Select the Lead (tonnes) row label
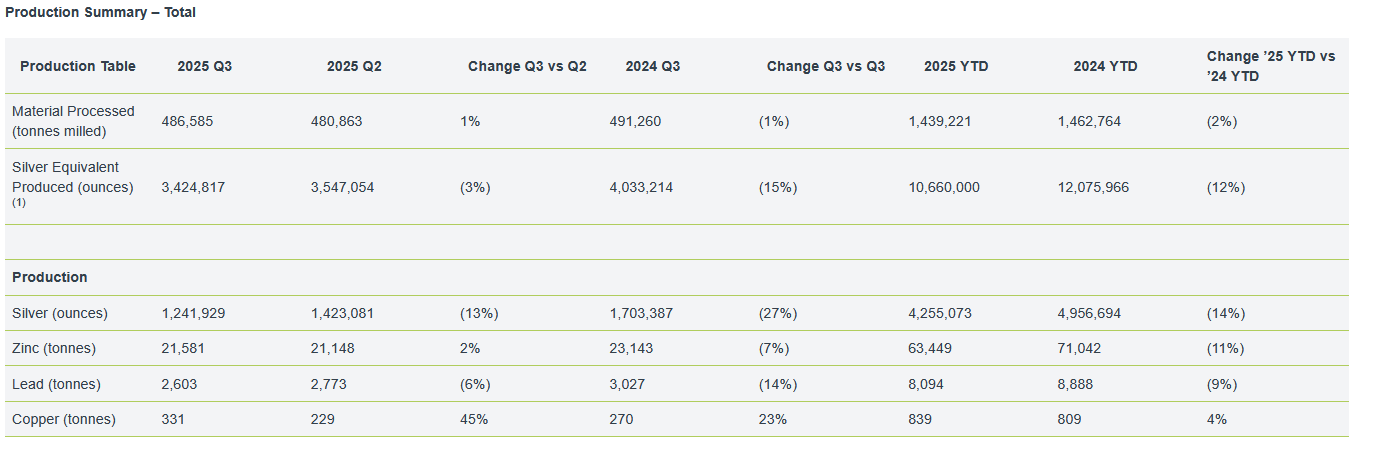The image size is (1380, 451). [56, 385]
